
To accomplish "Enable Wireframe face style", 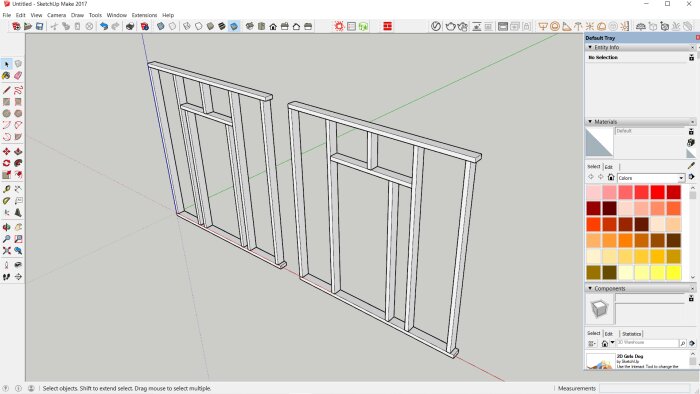I will [x=187, y=26].
